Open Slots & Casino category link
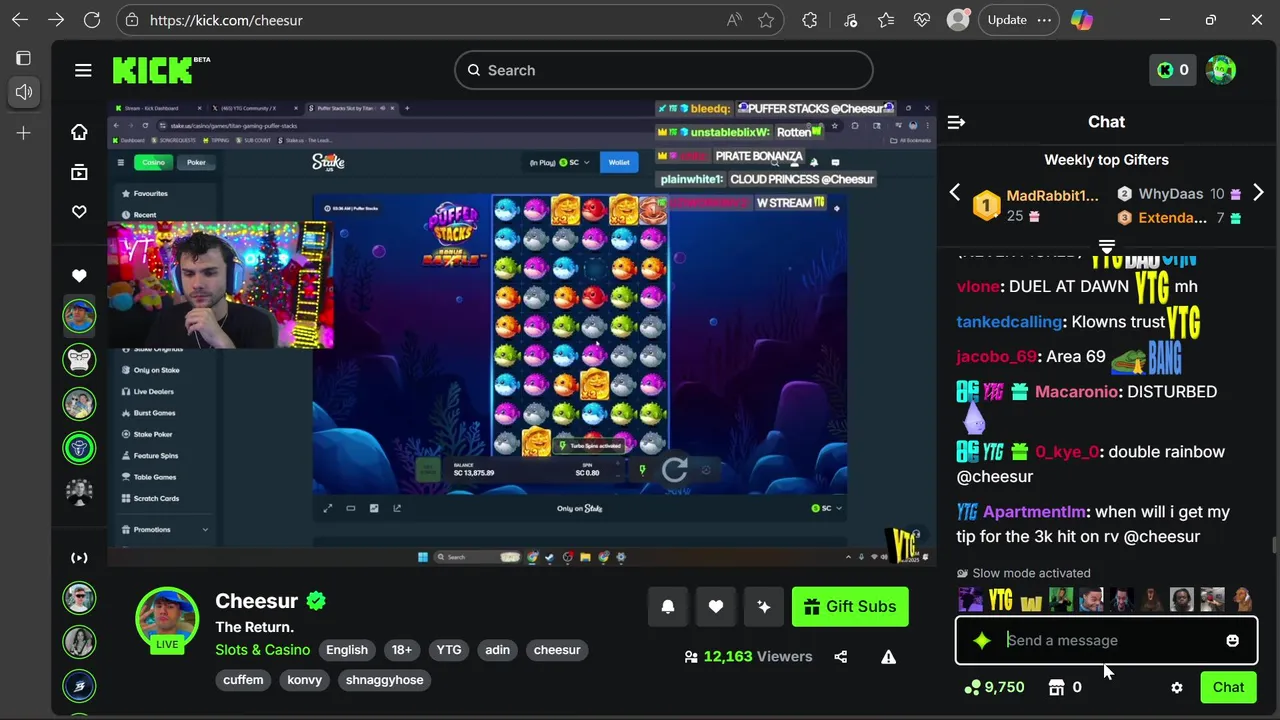 tap(263, 650)
